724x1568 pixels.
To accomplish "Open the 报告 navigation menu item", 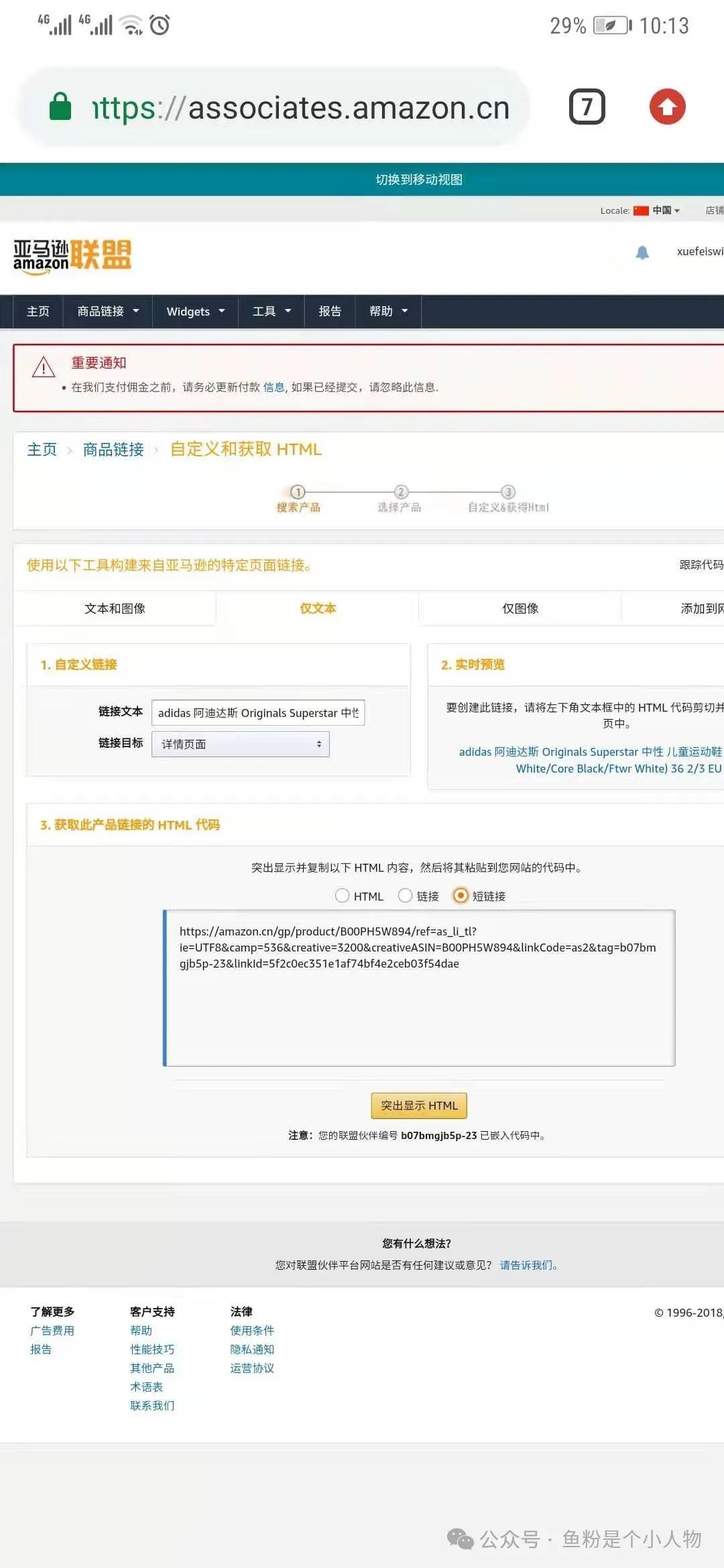I will tap(330, 312).
